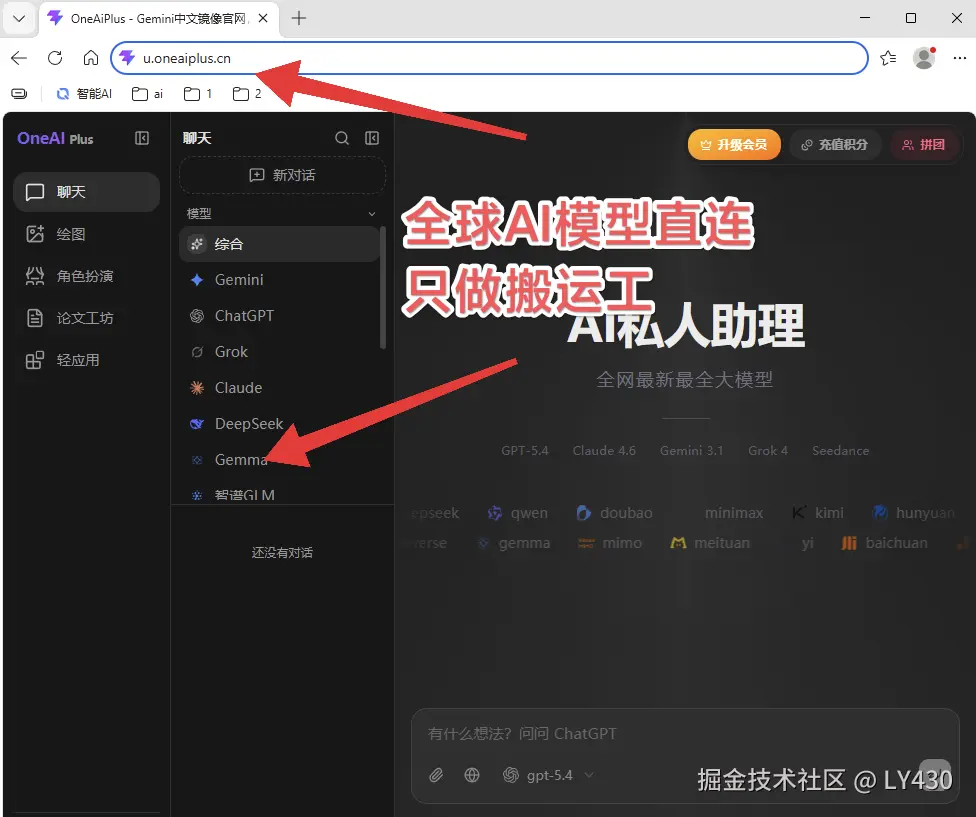Open the browser settings three-dot menu
The width and height of the screenshot is (976, 817).
(959, 58)
